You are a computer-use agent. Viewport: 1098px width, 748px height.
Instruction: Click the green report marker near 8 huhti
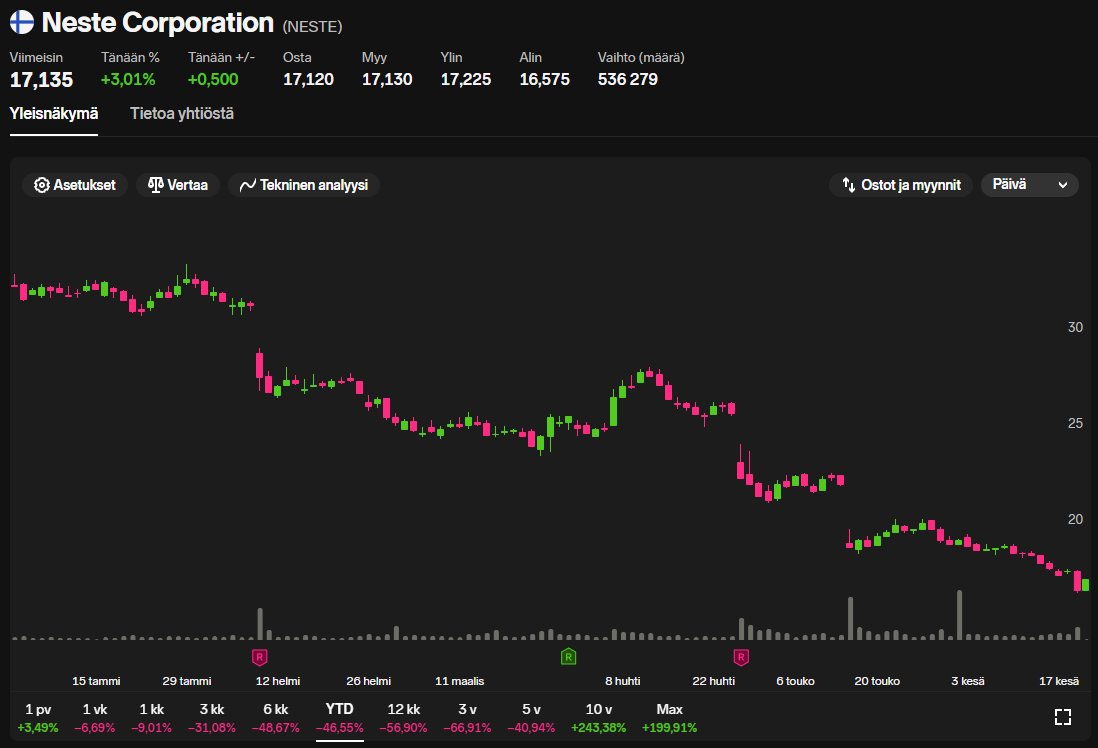pos(569,657)
